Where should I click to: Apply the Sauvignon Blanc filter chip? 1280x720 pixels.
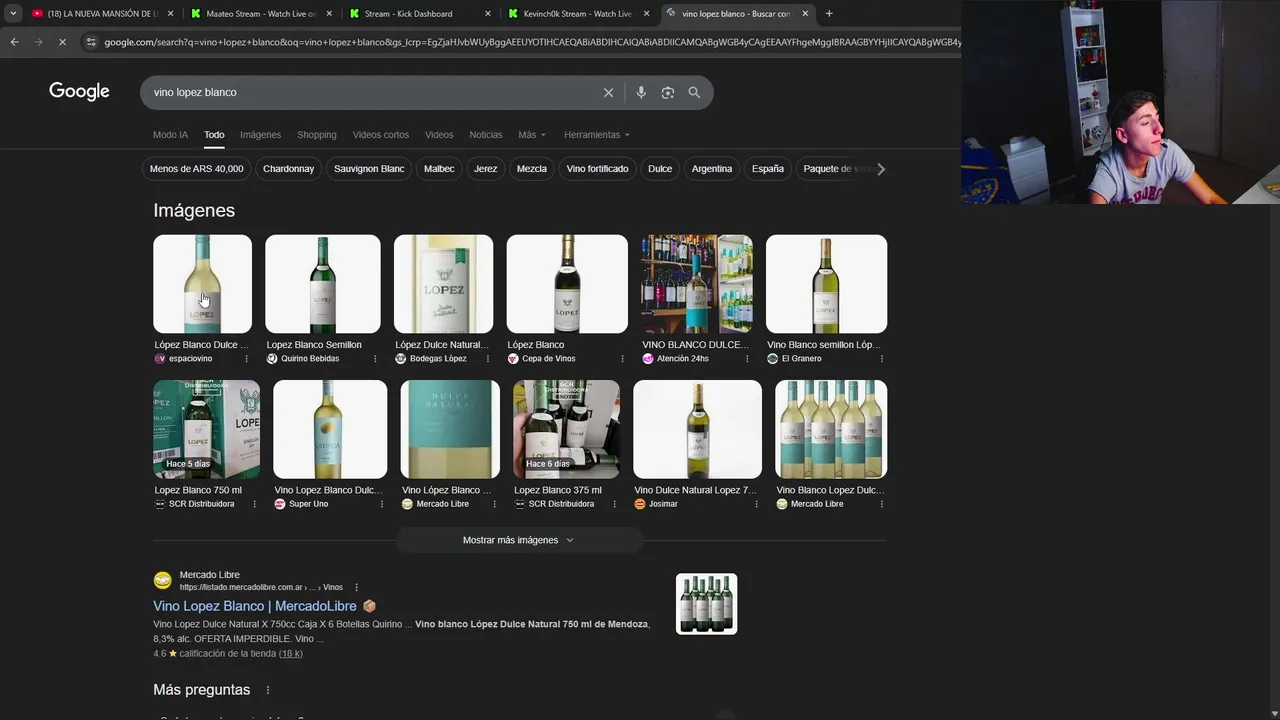pos(369,169)
